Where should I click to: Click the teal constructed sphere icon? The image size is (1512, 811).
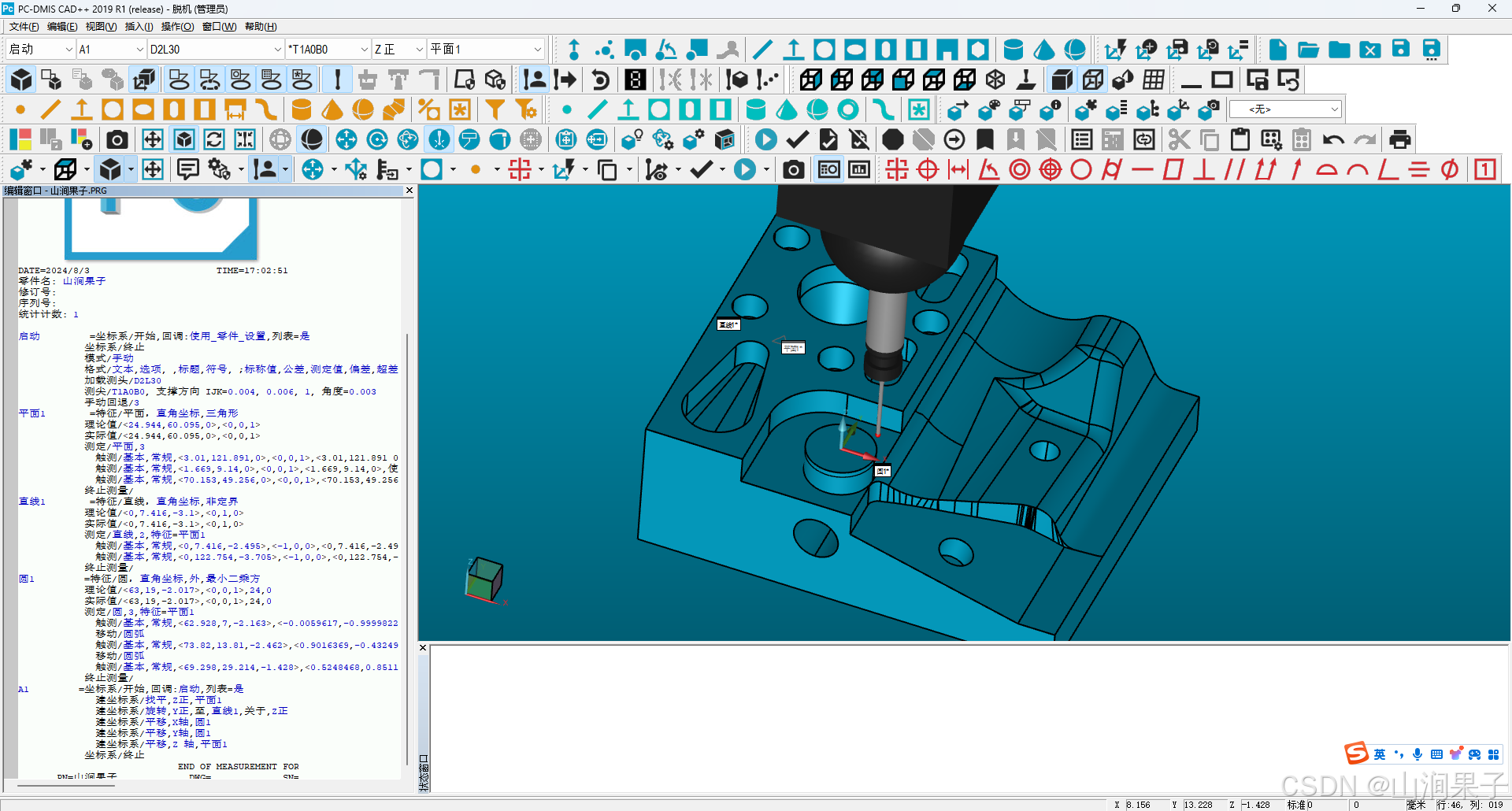[817, 109]
